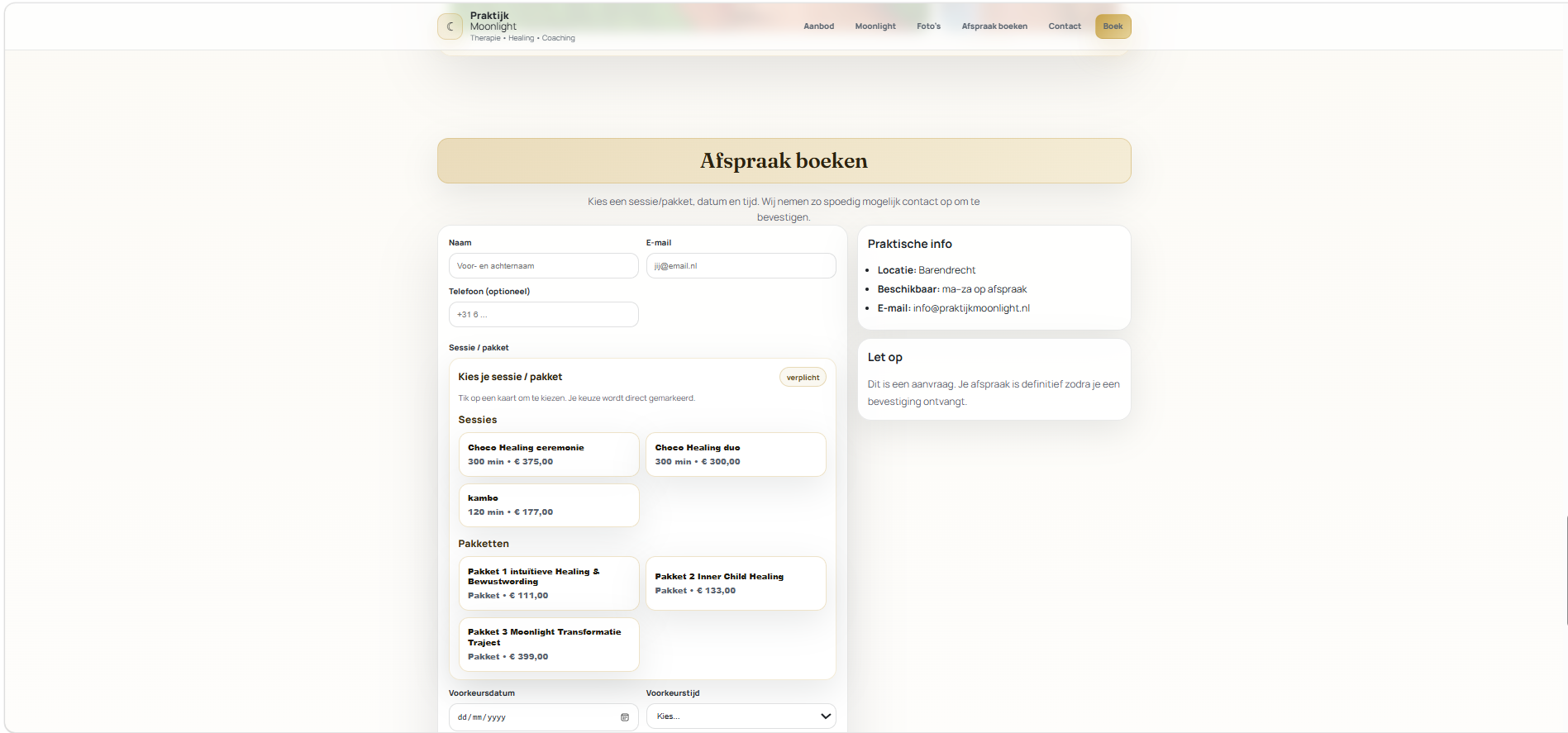1568x733 pixels.
Task: Select the Choco Healing ceremonie session card
Action: click(549, 455)
